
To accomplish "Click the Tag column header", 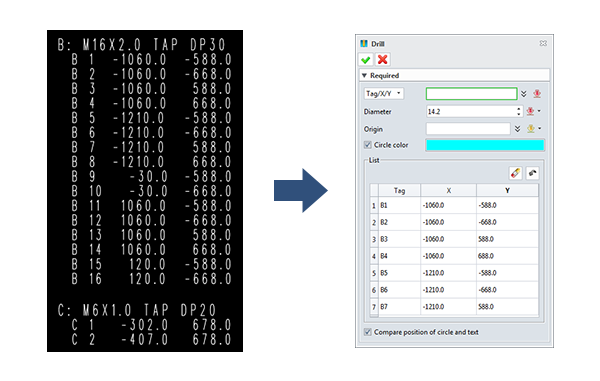I will (x=399, y=190).
